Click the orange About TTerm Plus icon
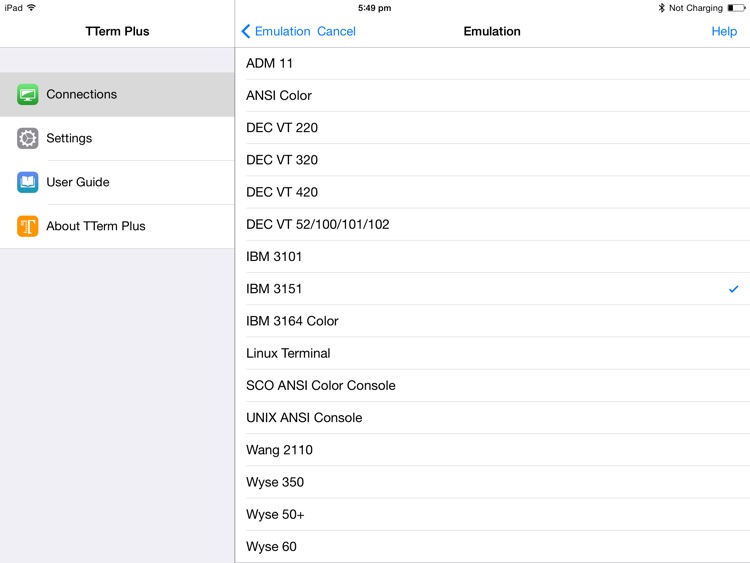Image resolution: width=750 pixels, height=563 pixels. pos(28,226)
